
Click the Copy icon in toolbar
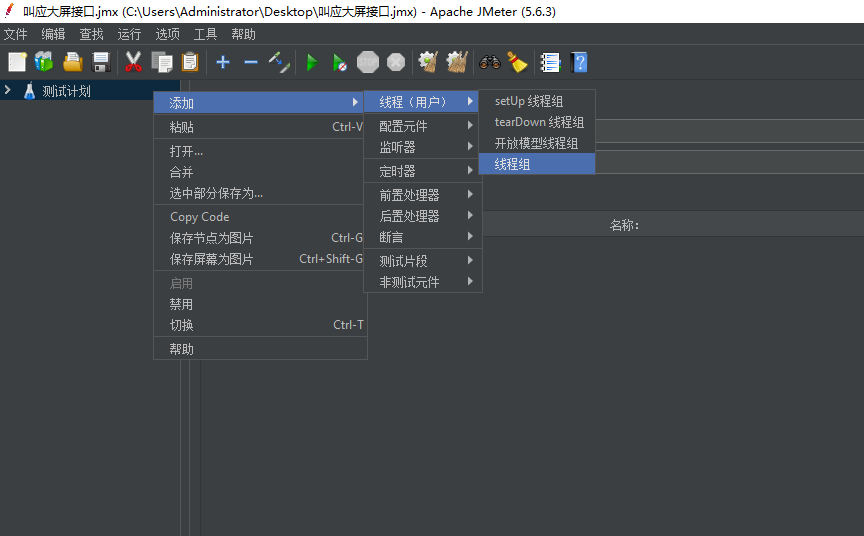pos(162,62)
